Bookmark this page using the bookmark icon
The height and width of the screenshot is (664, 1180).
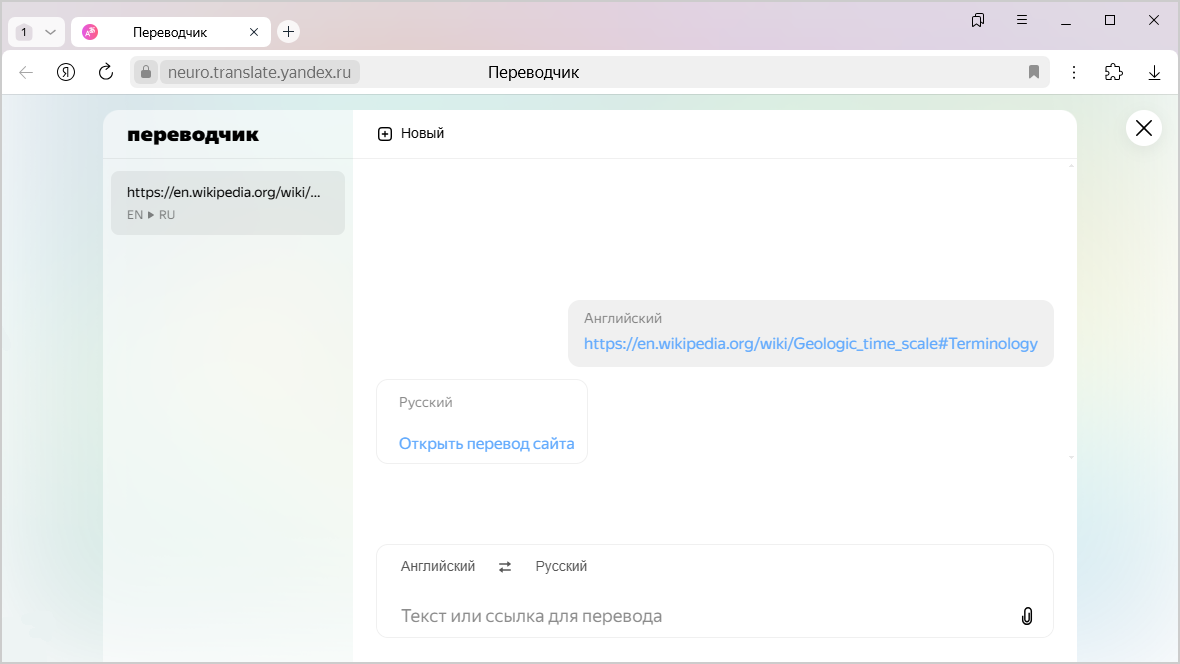coord(1034,72)
